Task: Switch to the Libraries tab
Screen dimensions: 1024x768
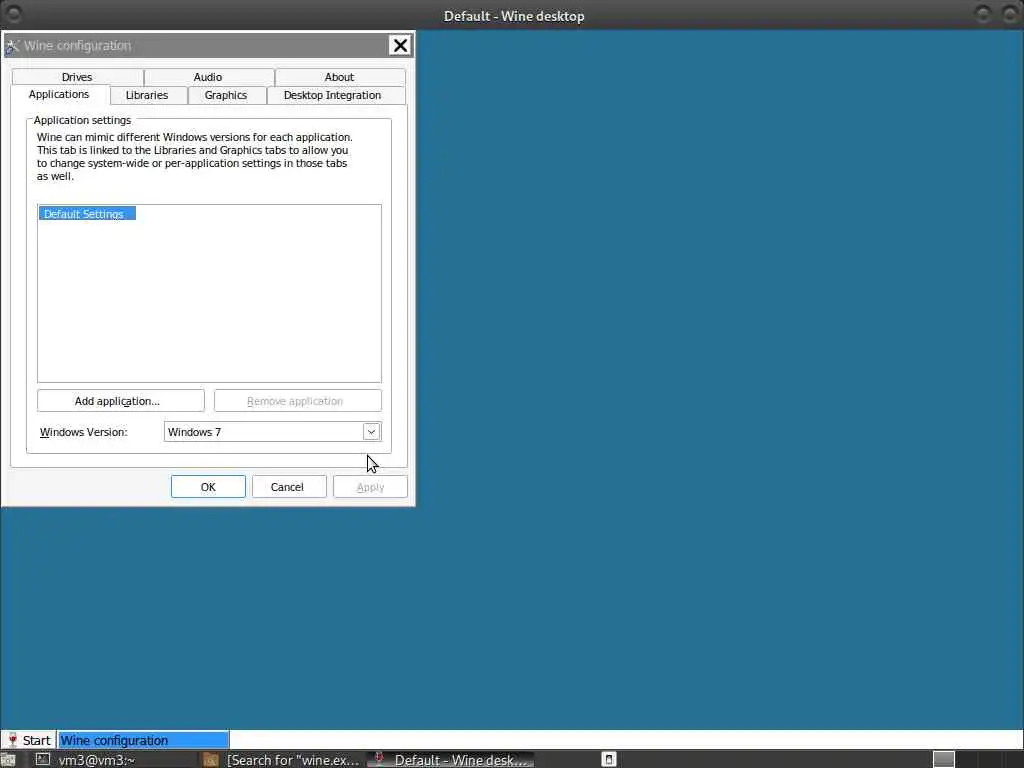Action: coord(147,95)
